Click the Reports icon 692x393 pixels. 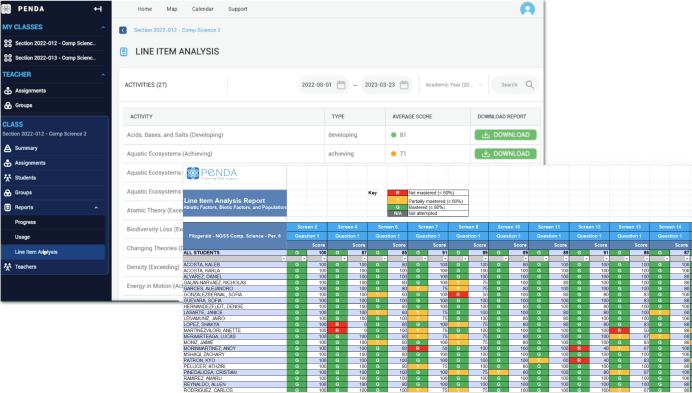(x=8, y=208)
